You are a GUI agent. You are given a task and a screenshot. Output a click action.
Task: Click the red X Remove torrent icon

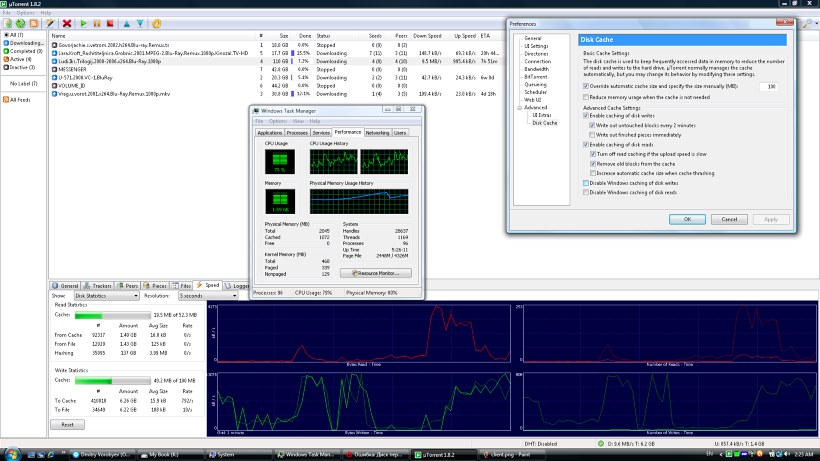pyautogui.click(x=66, y=22)
